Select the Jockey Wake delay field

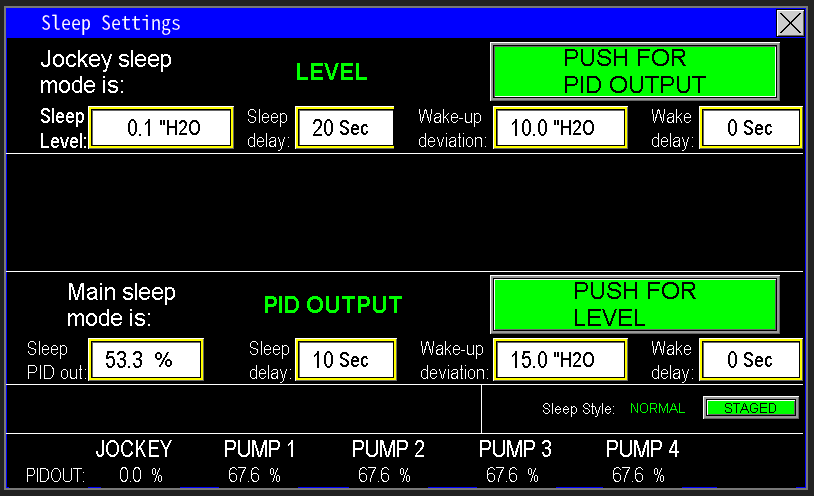click(x=750, y=128)
